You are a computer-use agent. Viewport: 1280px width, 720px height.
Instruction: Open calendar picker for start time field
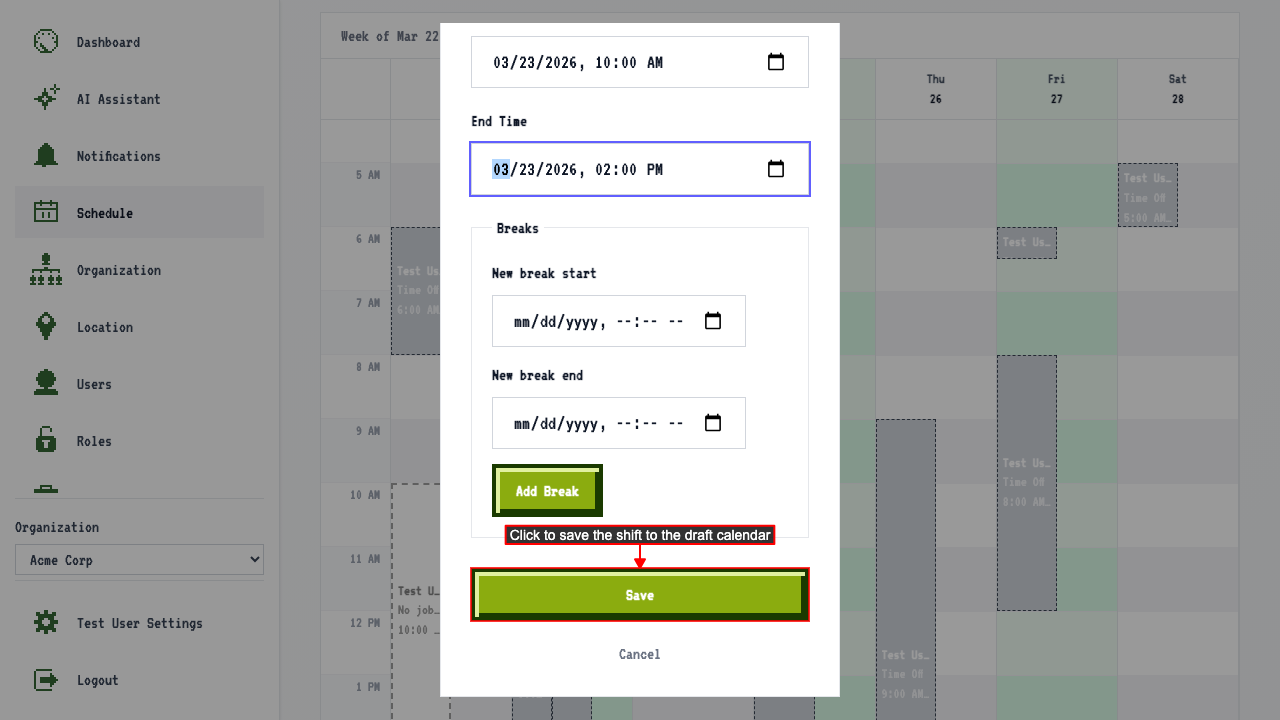tap(776, 62)
